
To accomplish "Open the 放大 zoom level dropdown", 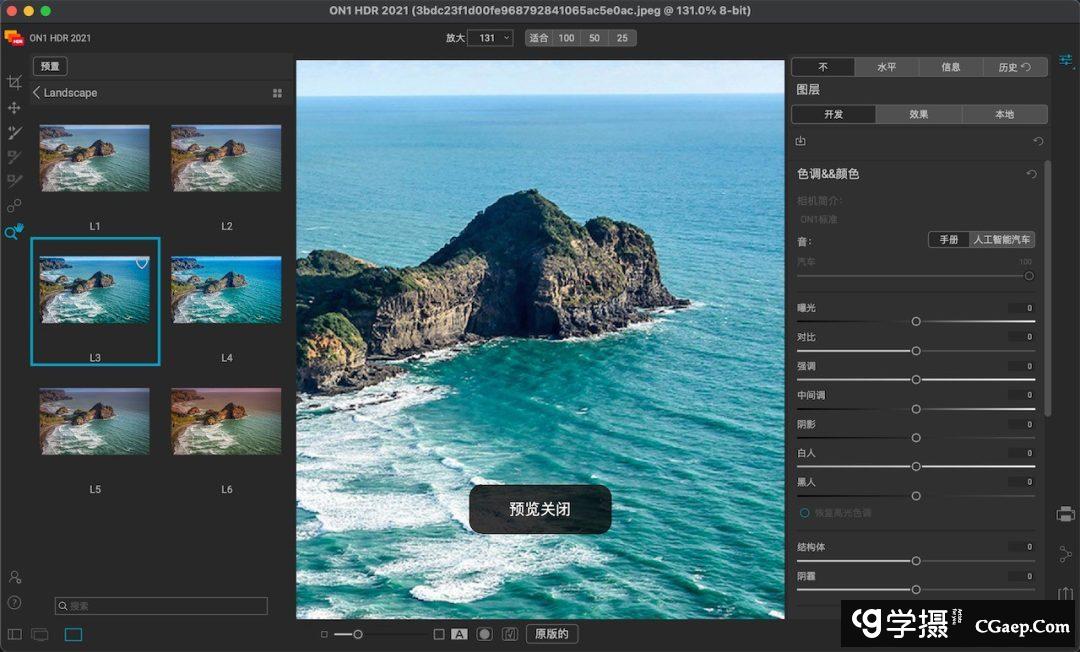I will 490,38.
